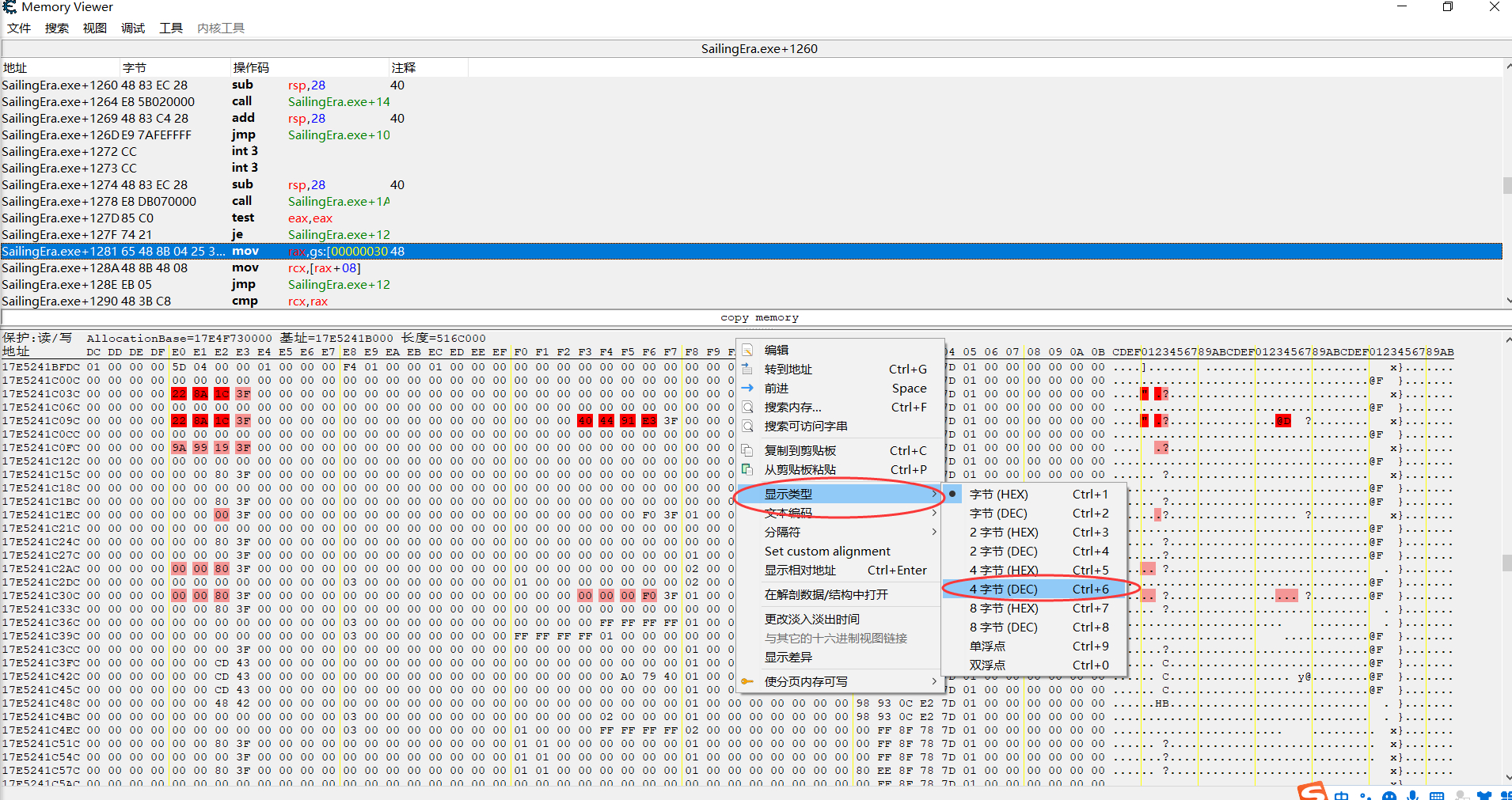
Task: Select 4 字节 (HEX) display type
Action: [x=1035, y=570]
